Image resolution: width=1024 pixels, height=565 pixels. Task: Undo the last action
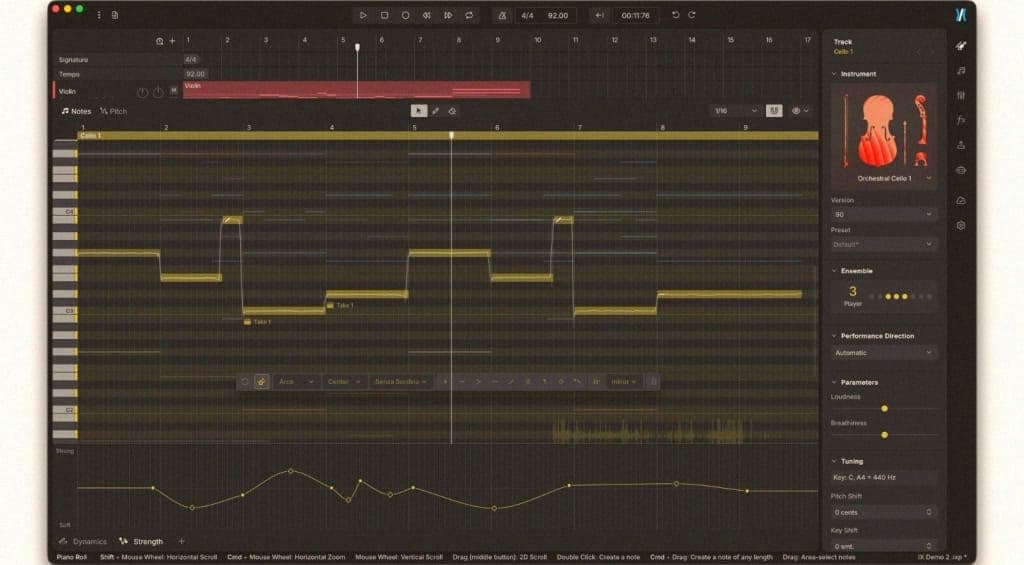(675, 15)
